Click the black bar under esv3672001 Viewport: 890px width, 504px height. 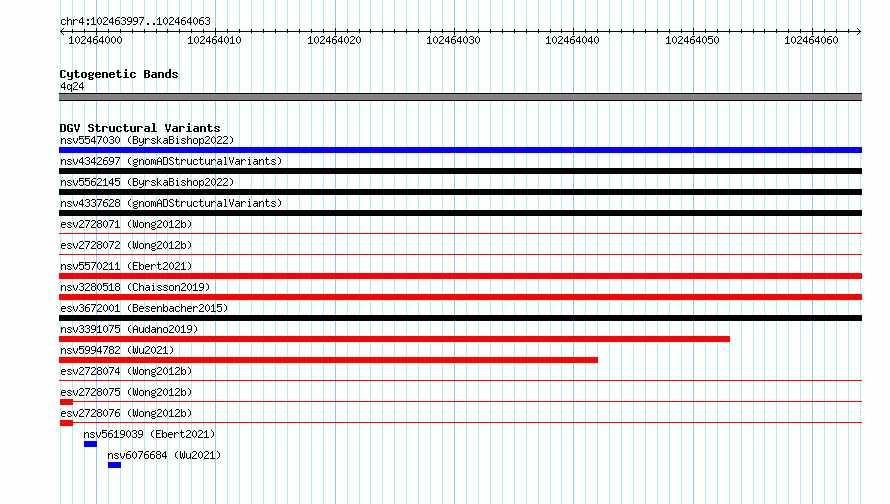coord(460,318)
